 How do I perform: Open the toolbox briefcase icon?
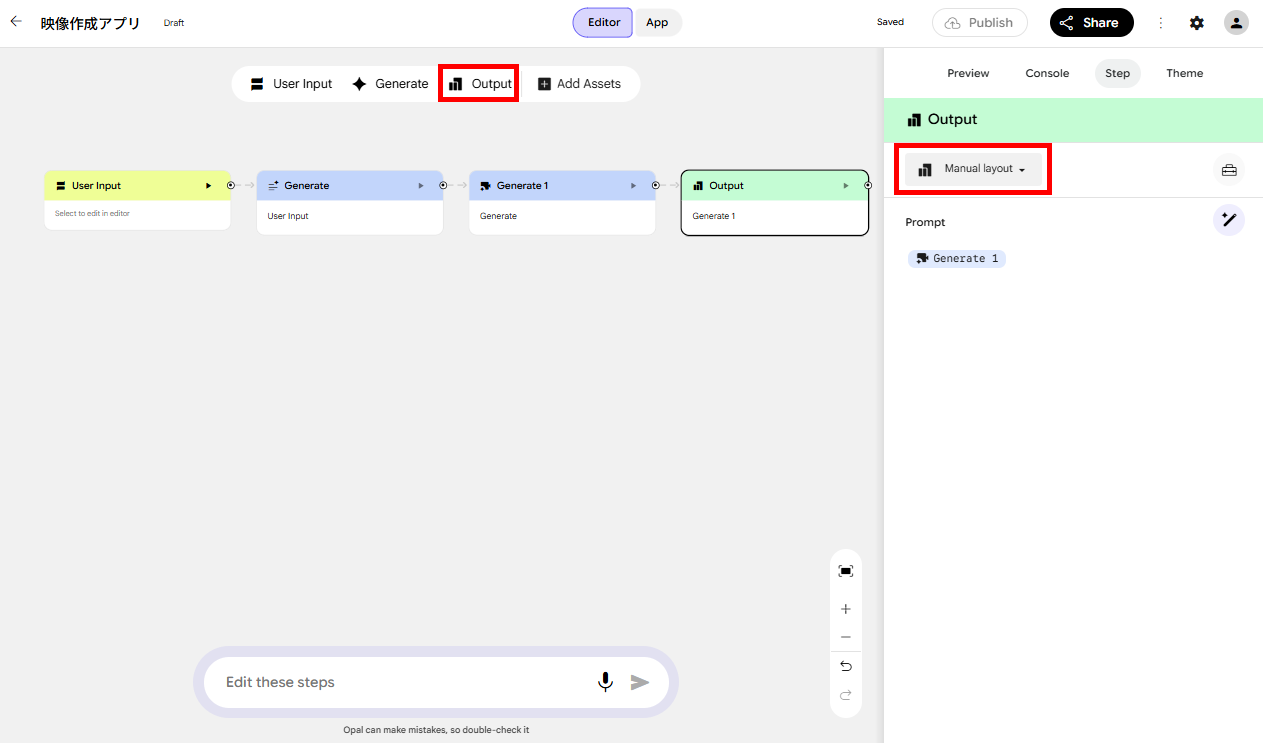click(x=1229, y=170)
